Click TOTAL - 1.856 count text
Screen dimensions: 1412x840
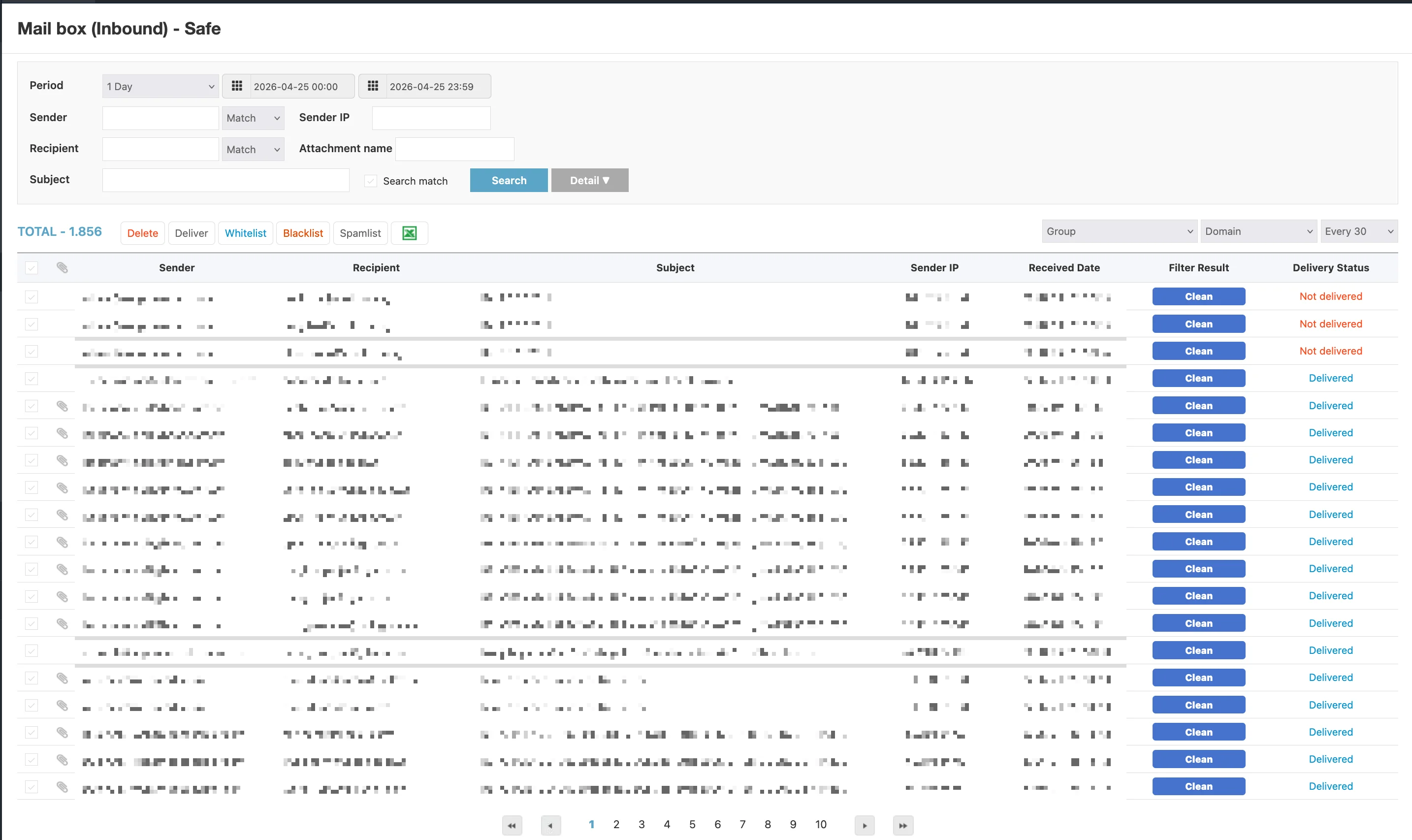pyautogui.click(x=60, y=231)
